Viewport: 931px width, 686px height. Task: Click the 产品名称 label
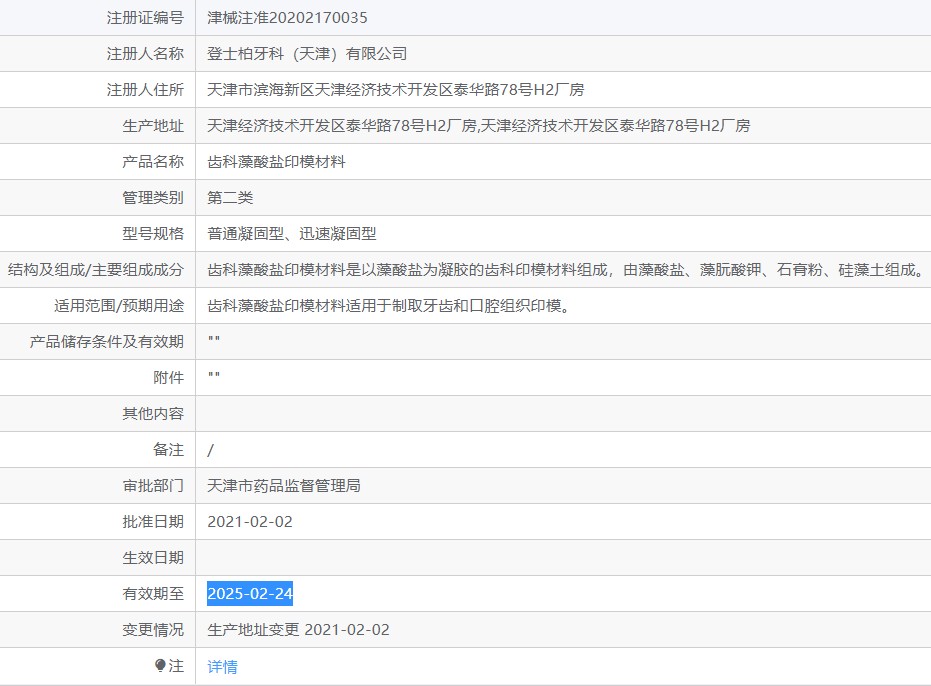click(x=153, y=162)
